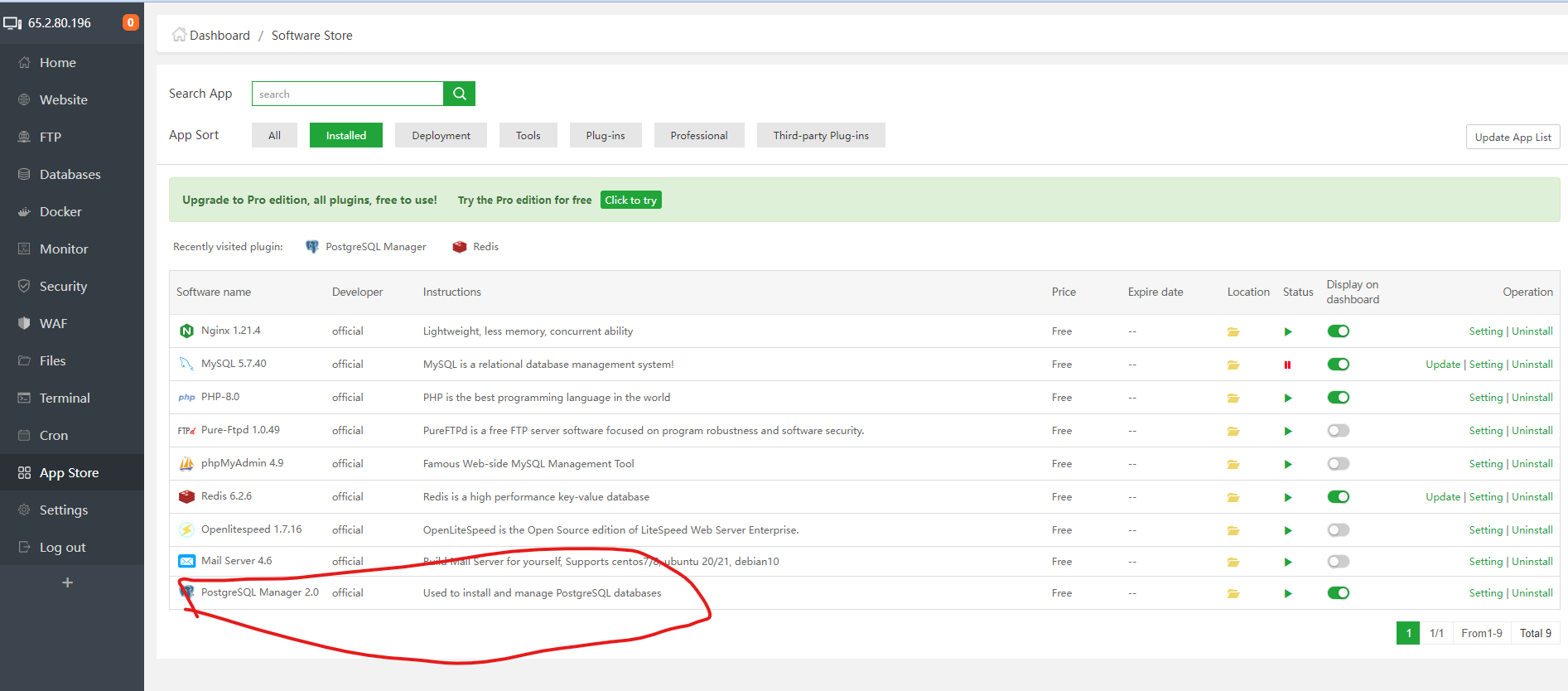The width and height of the screenshot is (1568, 691).
Task: Switch to the Tools tab
Action: pyautogui.click(x=528, y=135)
